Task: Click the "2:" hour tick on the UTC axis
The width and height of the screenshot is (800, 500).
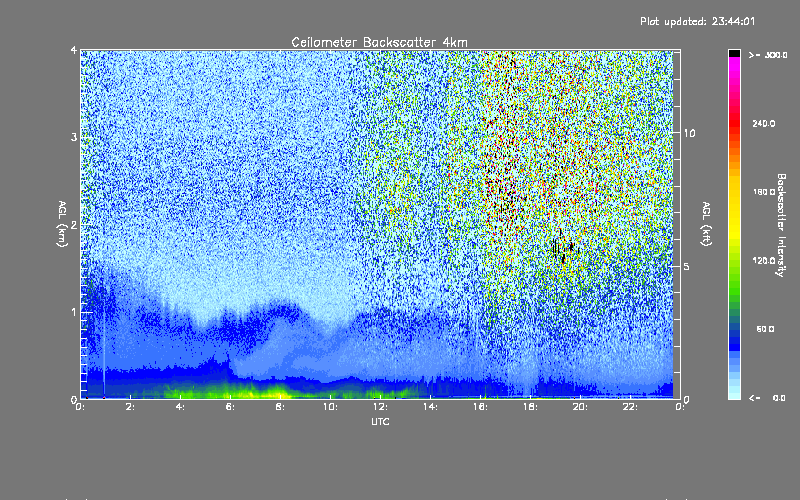Action: point(131,407)
